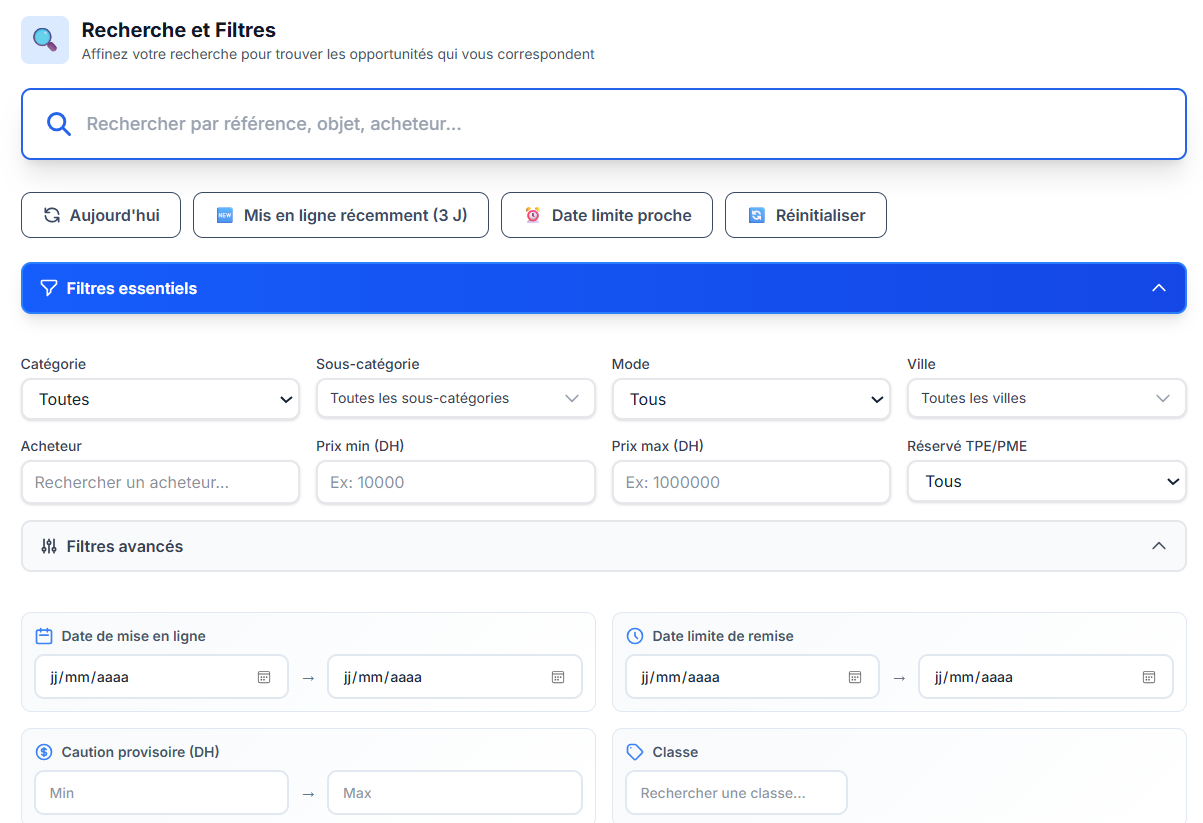Click the Recherche et Filtres header icon

click(45, 40)
